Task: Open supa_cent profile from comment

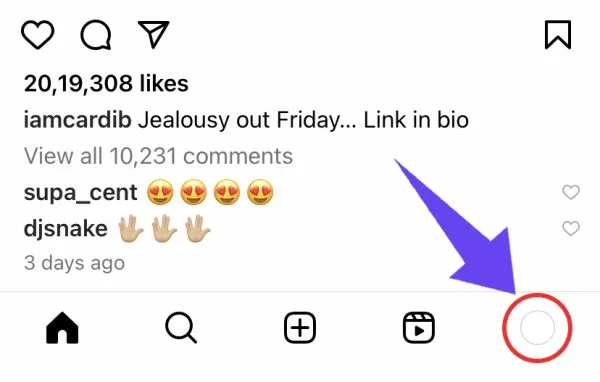Action: coord(80,193)
